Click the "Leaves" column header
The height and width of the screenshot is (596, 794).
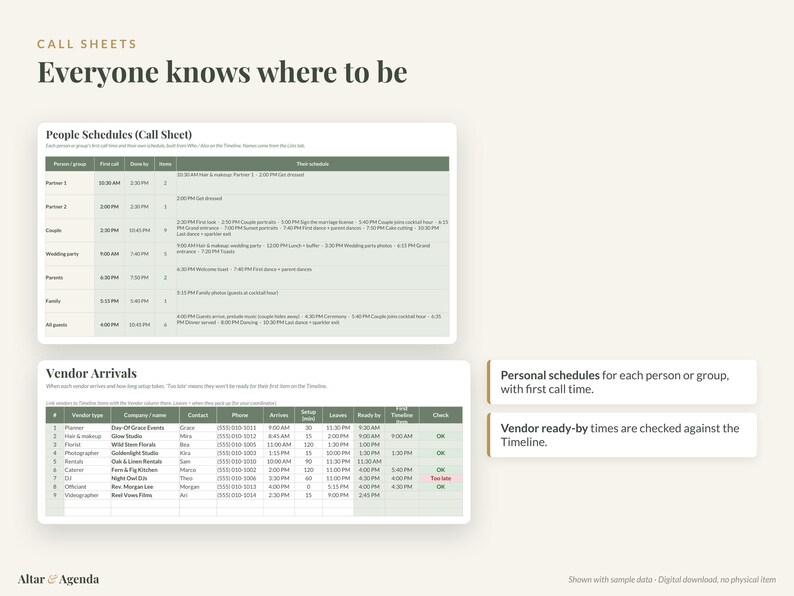tap(338, 415)
